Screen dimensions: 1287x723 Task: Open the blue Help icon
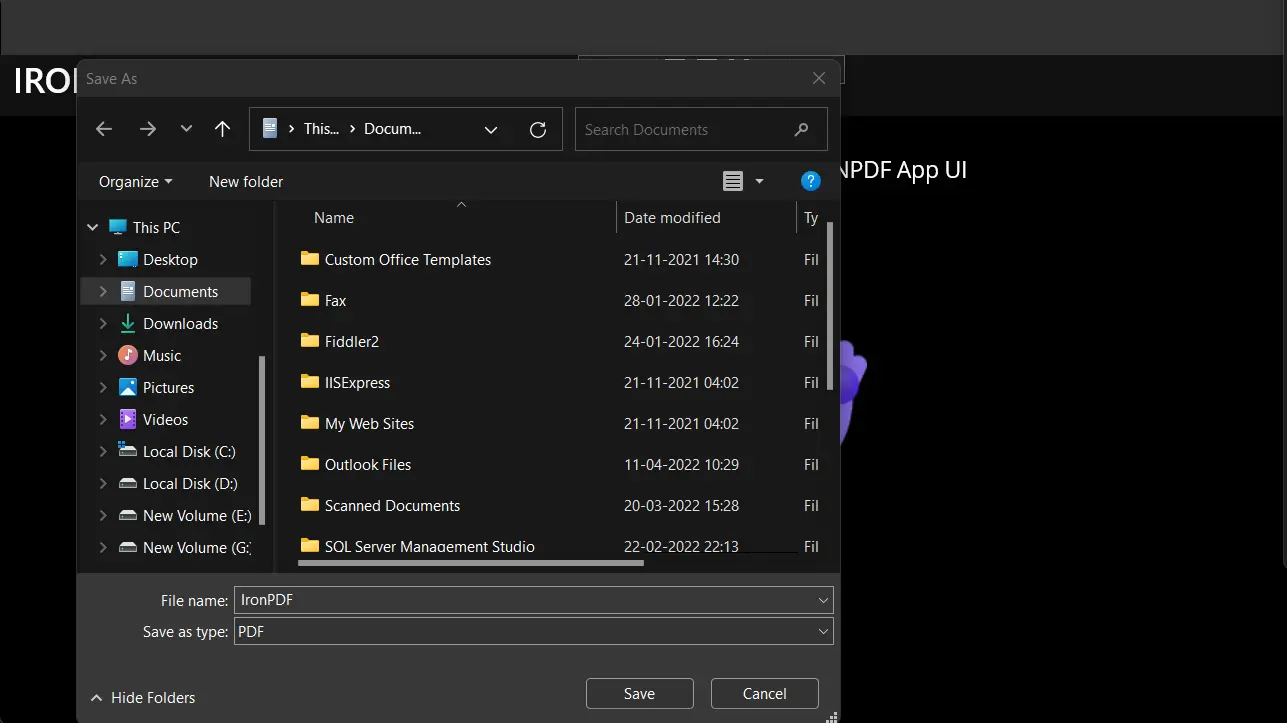coord(811,181)
